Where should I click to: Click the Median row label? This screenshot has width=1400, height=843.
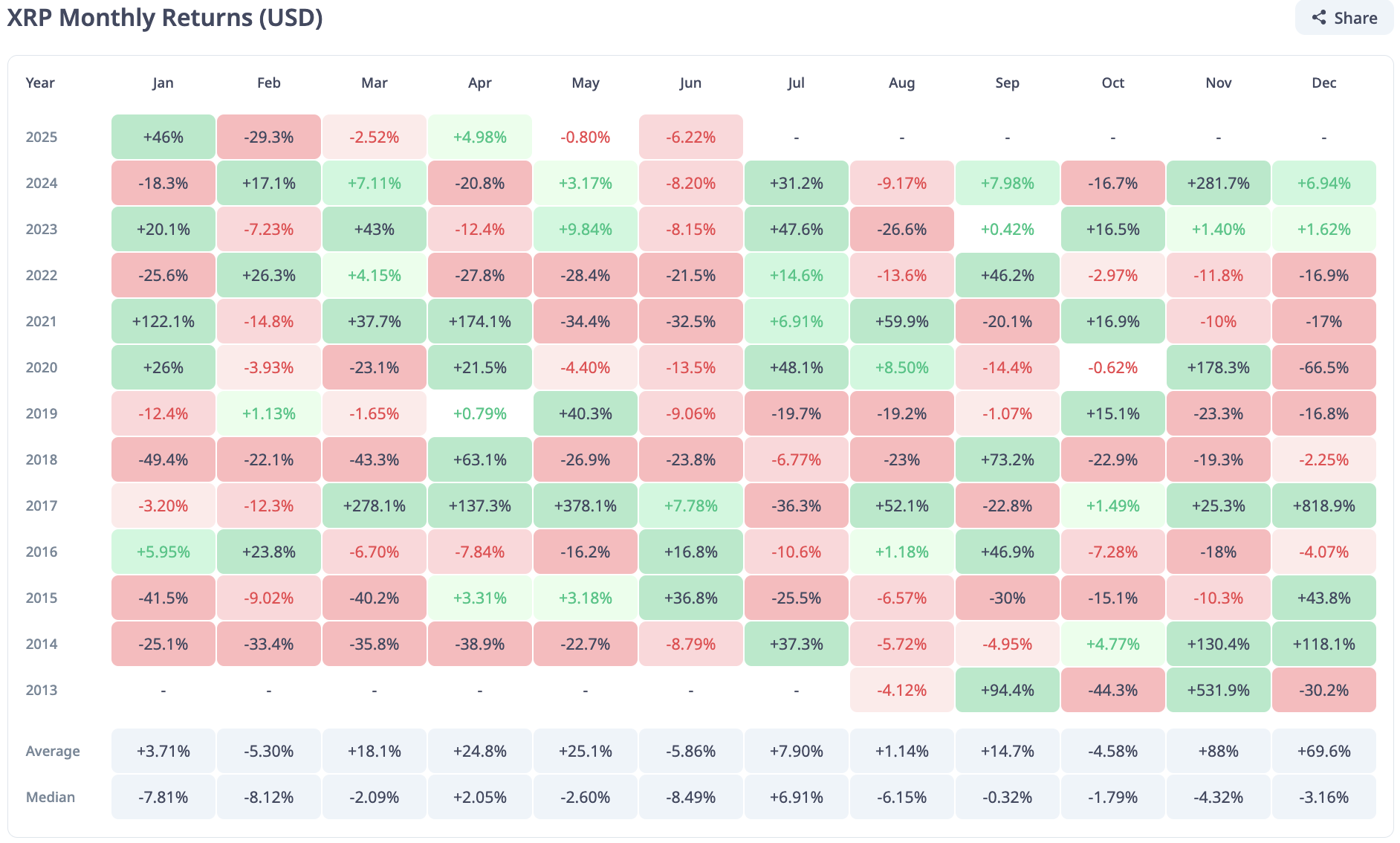pyautogui.click(x=51, y=798)
